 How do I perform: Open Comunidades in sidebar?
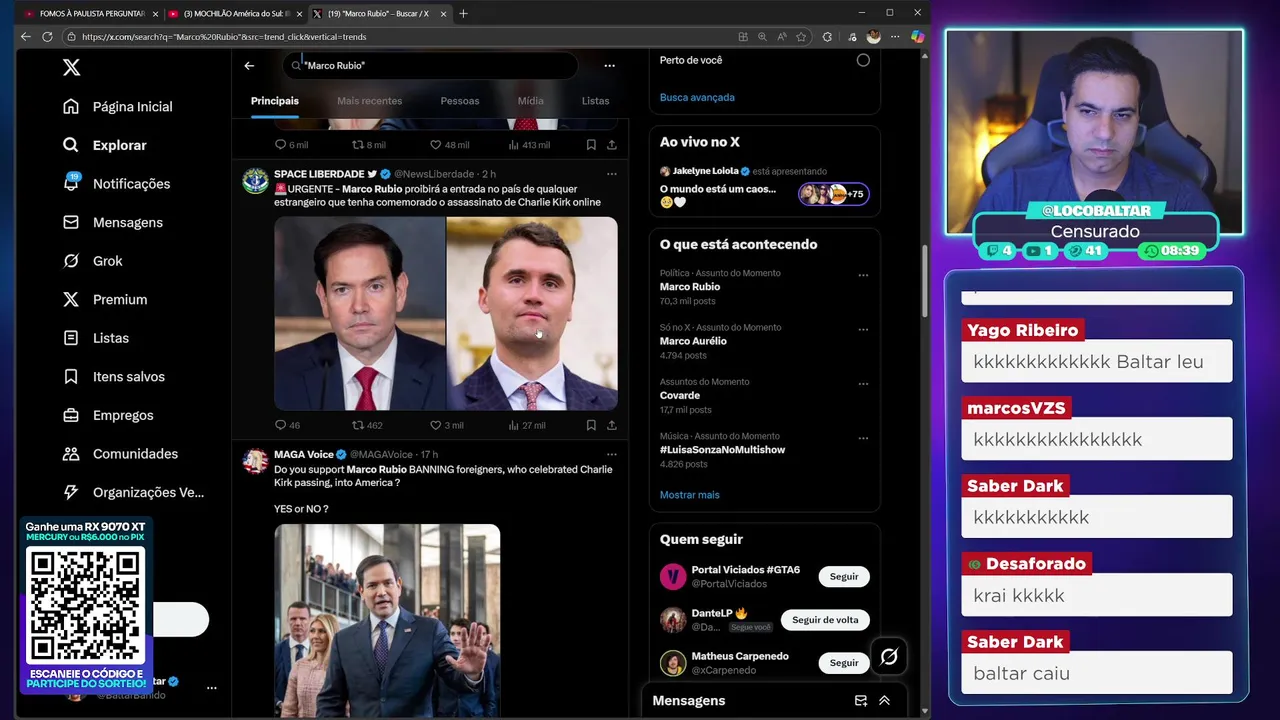pyautogui.click(x=120, y=453)
